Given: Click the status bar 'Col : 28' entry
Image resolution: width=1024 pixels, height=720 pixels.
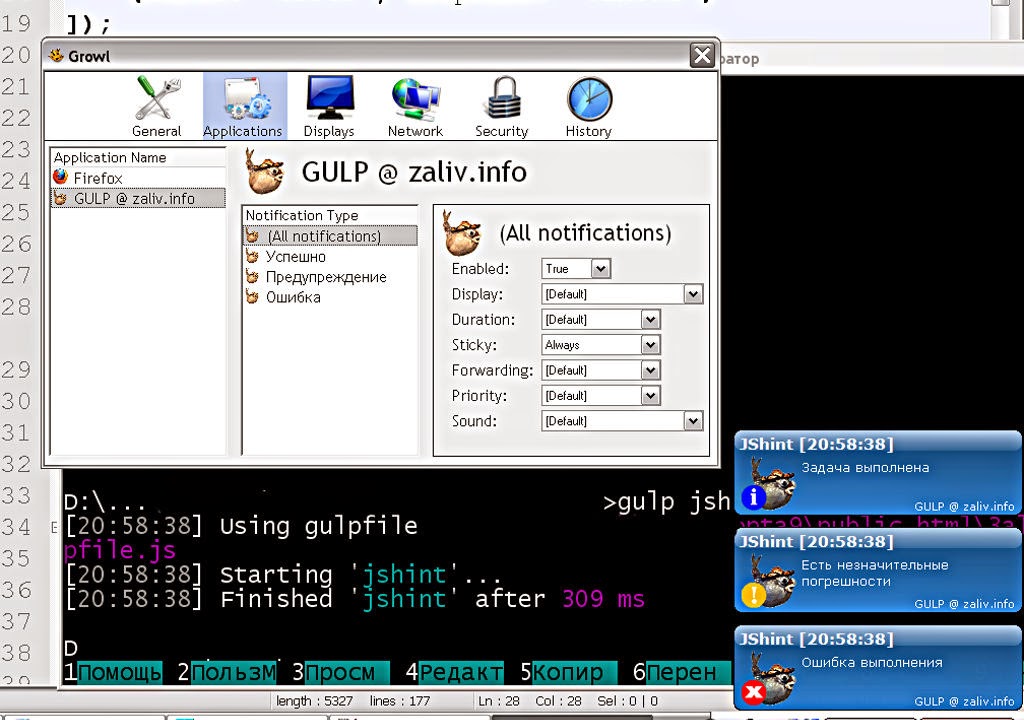Looking at the screenshot, I should tap(558, 701).
